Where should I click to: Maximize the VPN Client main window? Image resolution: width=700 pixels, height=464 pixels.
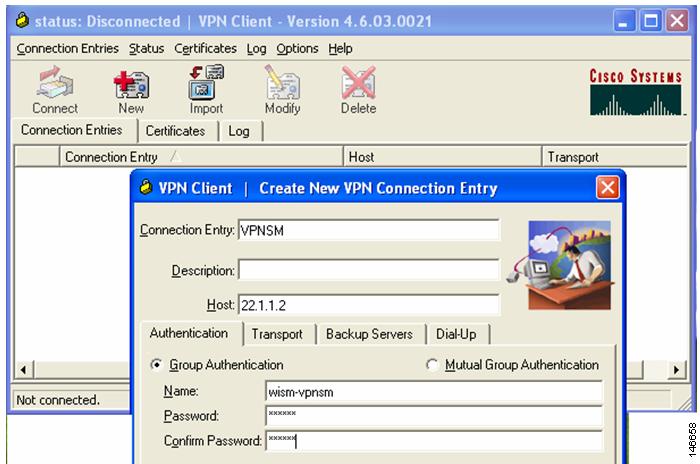651,21
